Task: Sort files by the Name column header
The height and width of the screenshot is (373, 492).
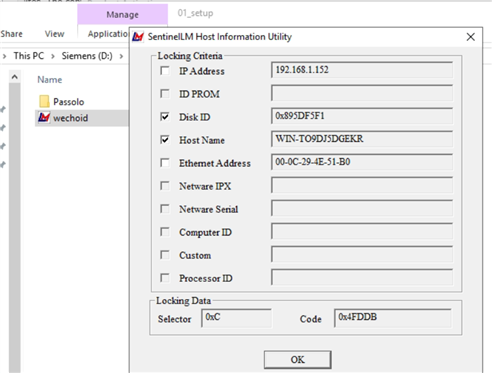Action: [x=50, y=80]
